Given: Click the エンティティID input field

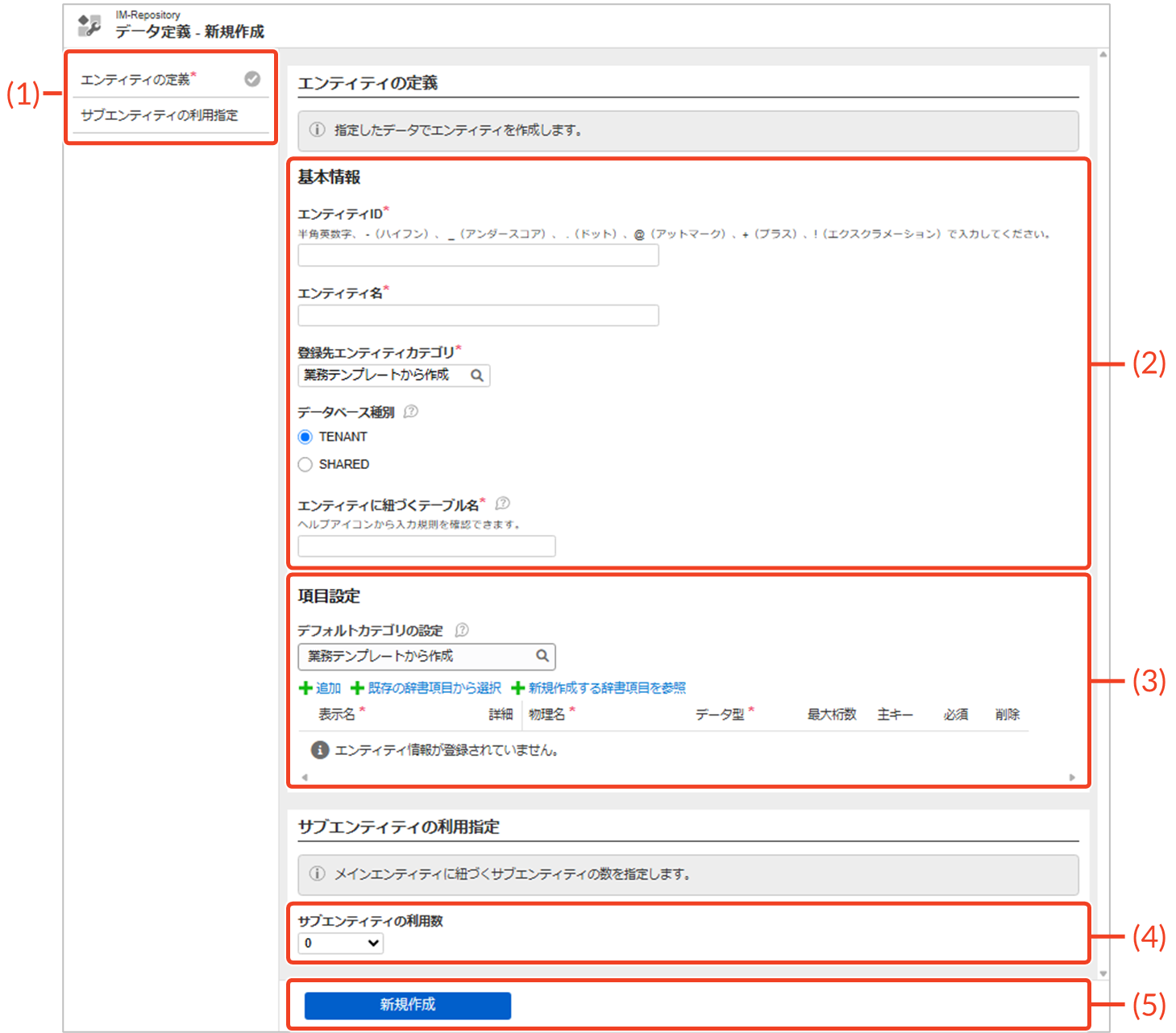Looking at the screenshot, I should pyautogui.click(x=478, y=255).
